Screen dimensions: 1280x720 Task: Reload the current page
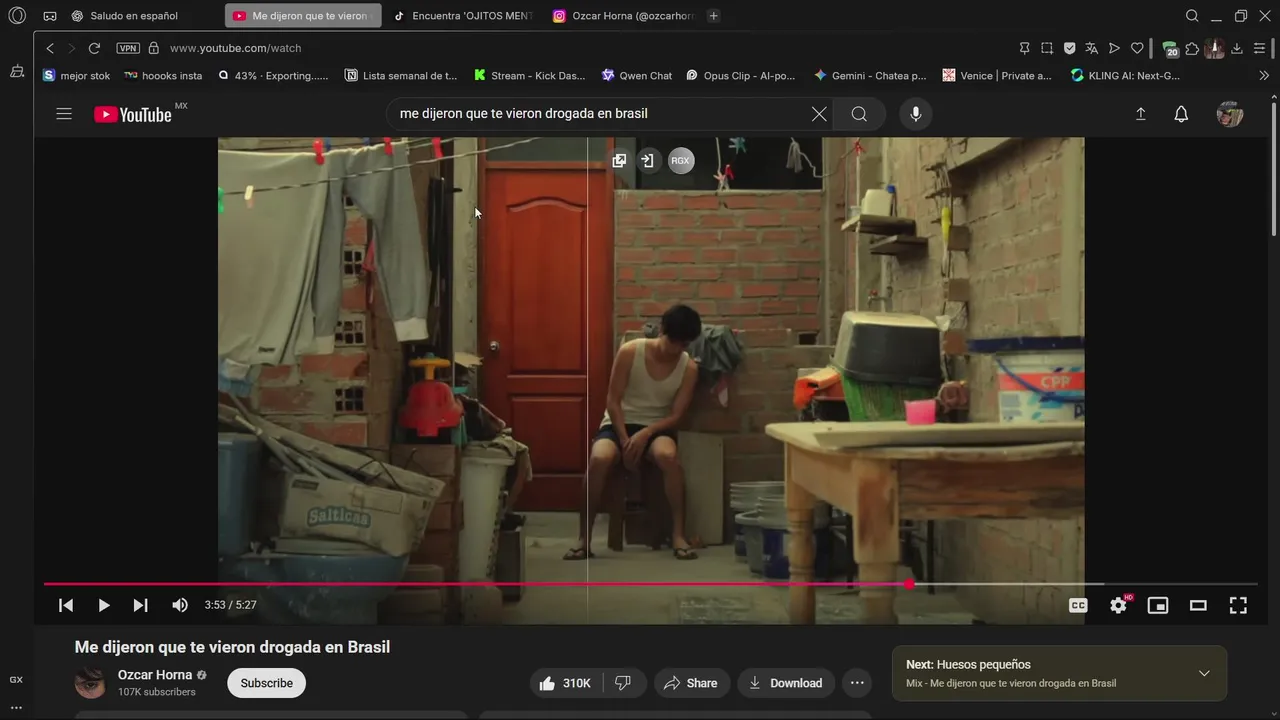(x=94, y=48)
